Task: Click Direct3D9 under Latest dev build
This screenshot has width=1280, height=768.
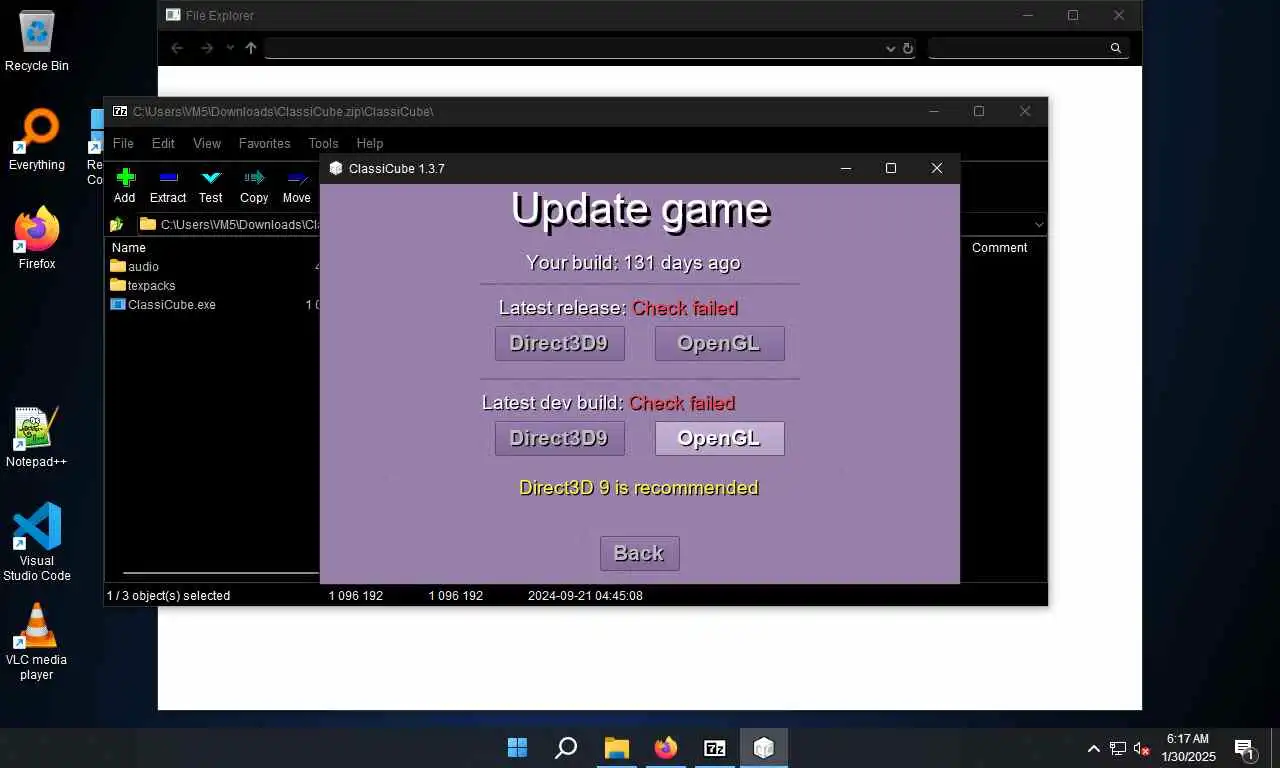Action: click(560, 438)
